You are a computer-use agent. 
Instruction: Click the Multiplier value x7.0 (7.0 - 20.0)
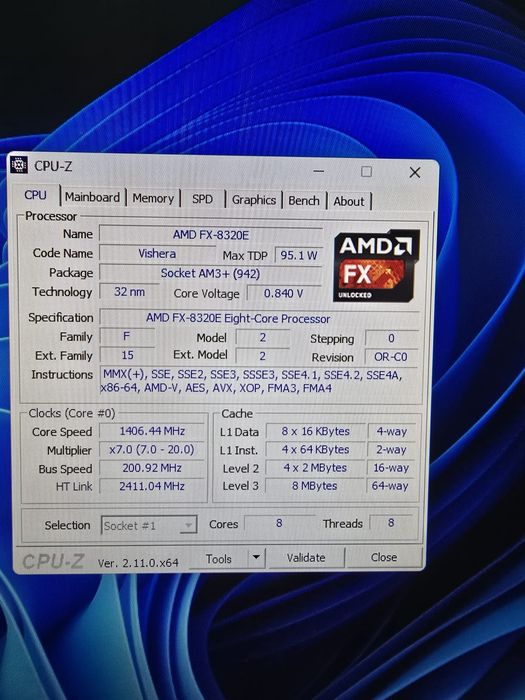click(152, 450)
